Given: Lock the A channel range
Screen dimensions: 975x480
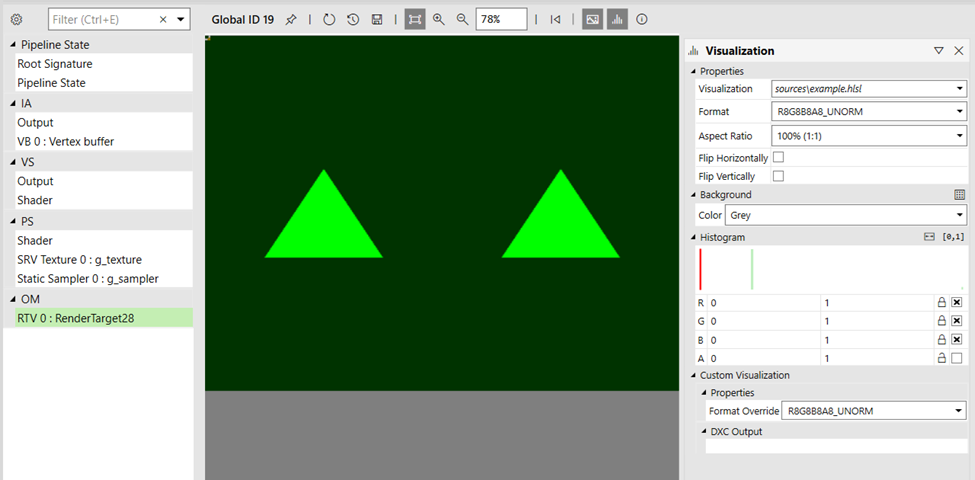Looking at the screenshot, I should tap(941, 358).
